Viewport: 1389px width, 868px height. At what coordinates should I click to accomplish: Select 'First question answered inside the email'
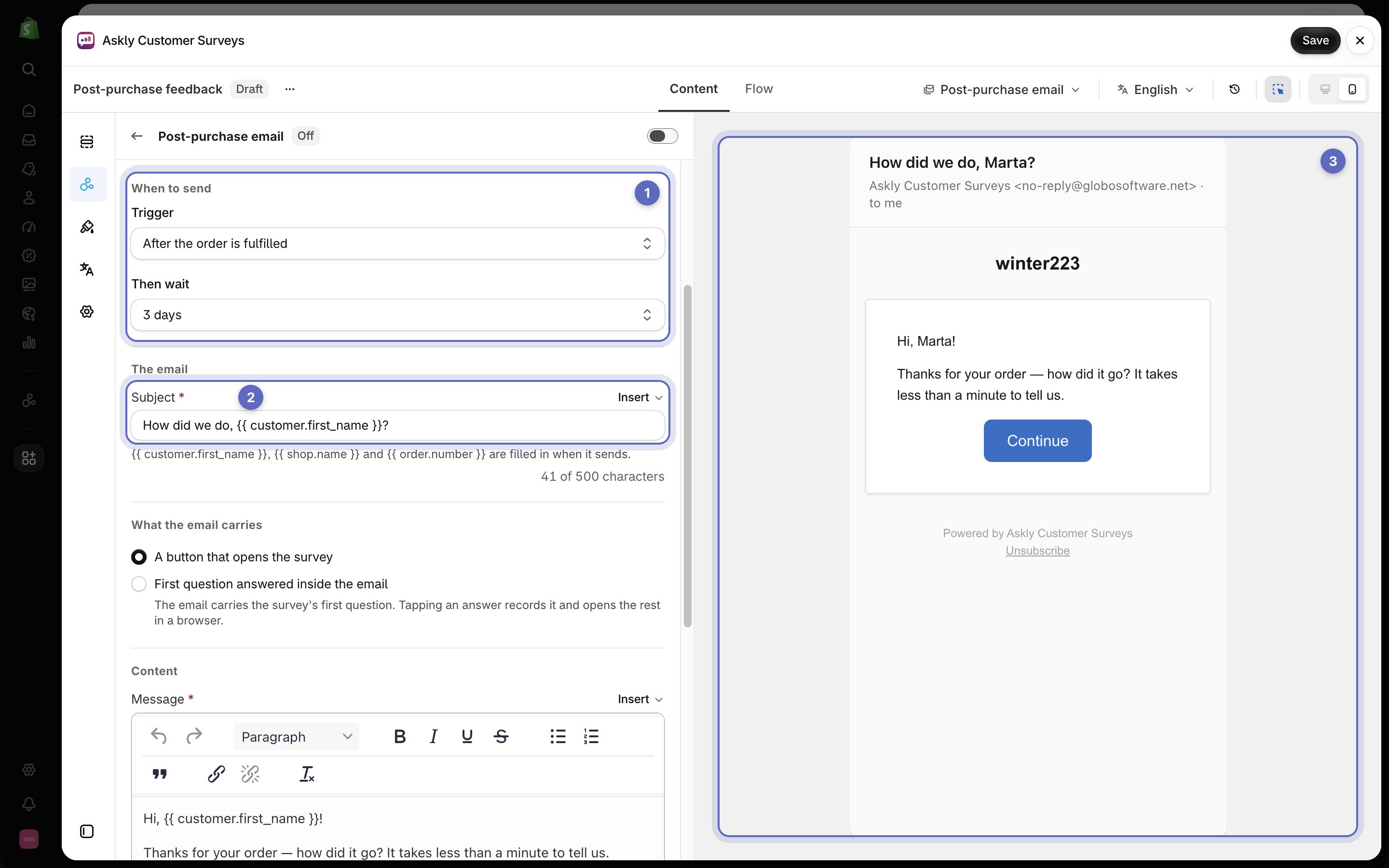139,584
